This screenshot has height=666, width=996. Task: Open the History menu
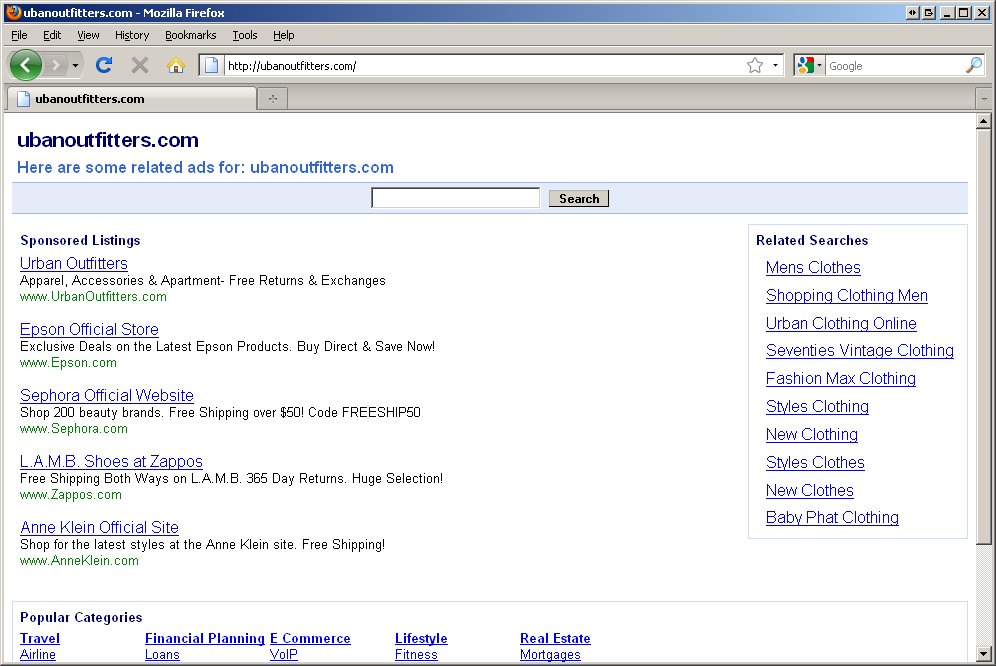[x=132, y=35]
